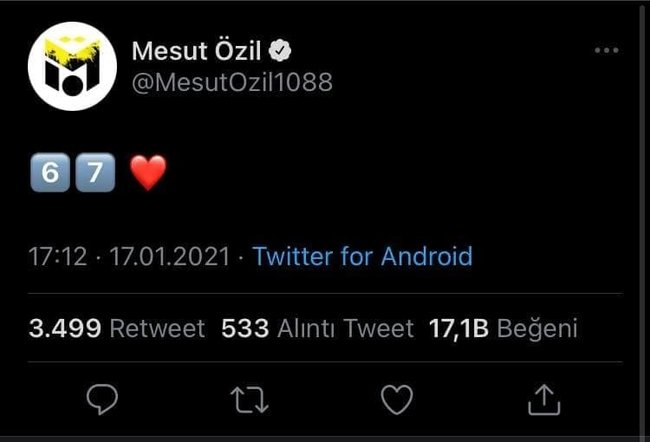Open the three-dot more options menu
The image size is (650, 442).
coord(606,50)
